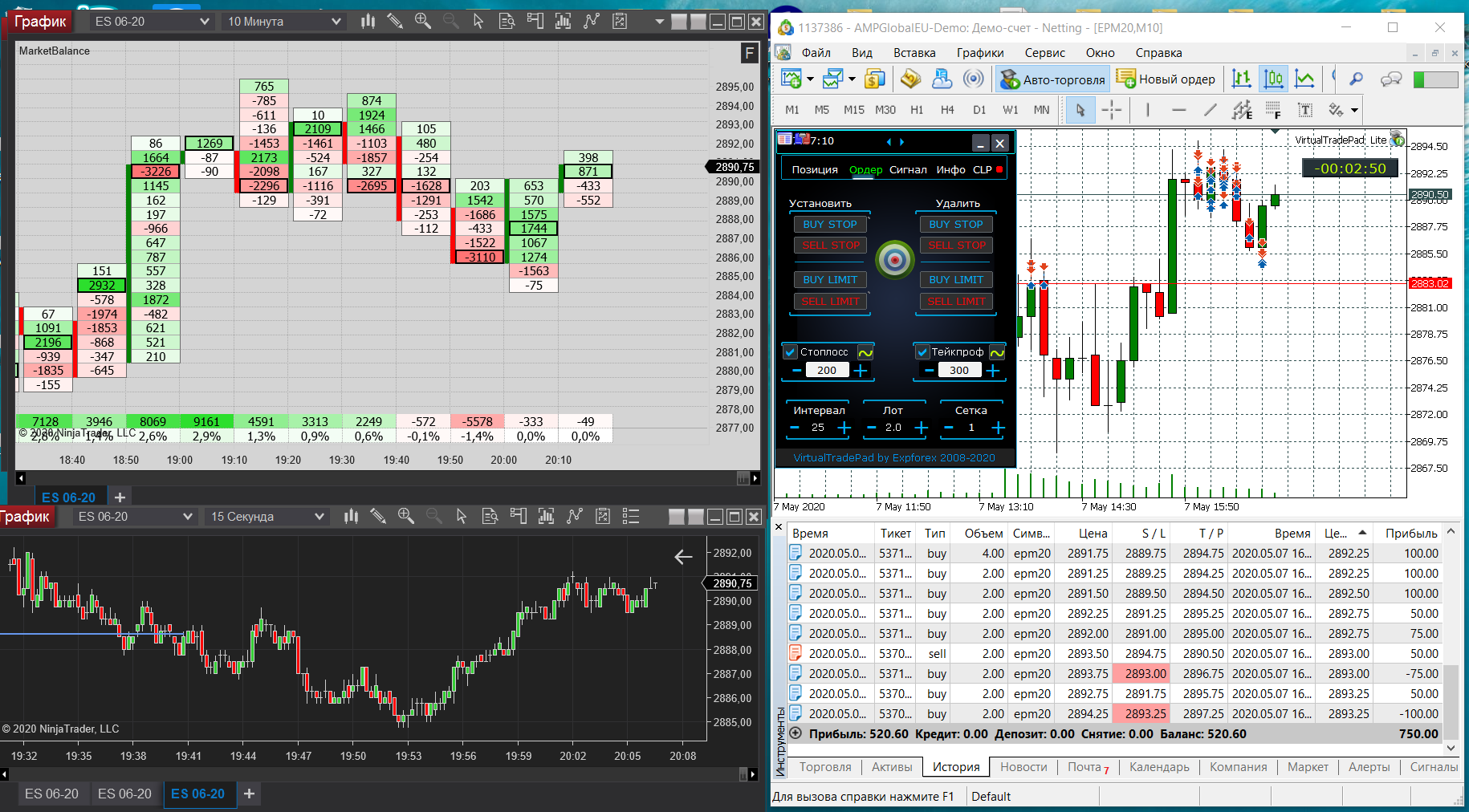Decrease the Лот value with minus
Screen dimensions: 1469x812
(x=871, y=428)
